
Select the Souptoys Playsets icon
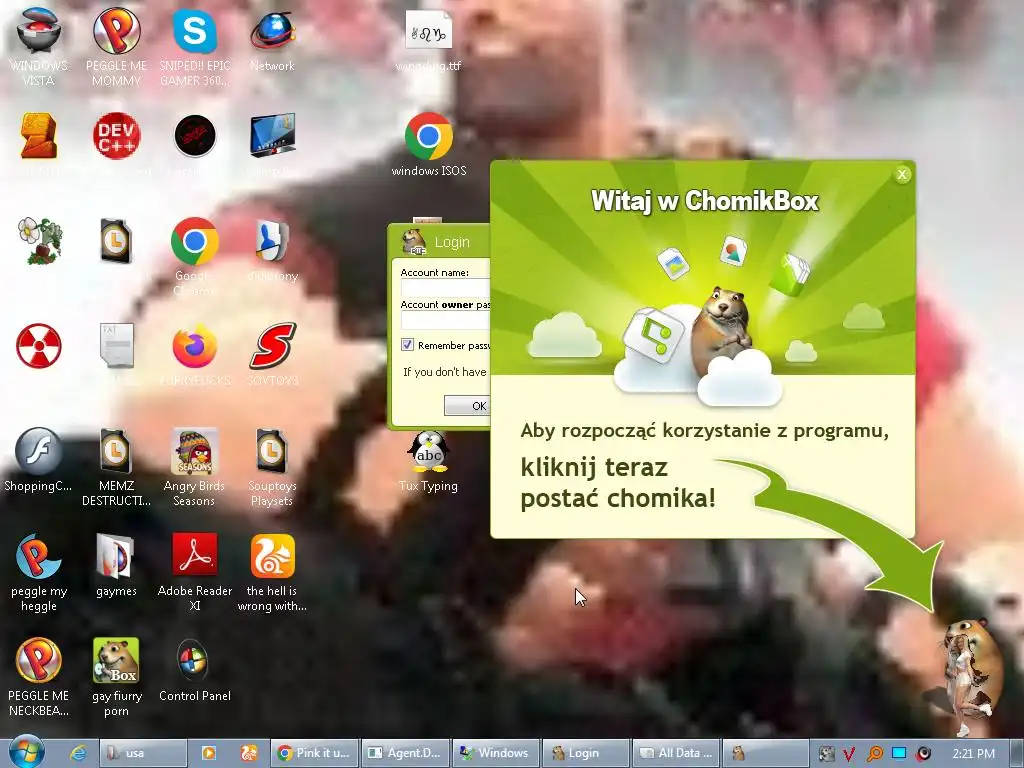pyautogui.click(x=272, y=451)
